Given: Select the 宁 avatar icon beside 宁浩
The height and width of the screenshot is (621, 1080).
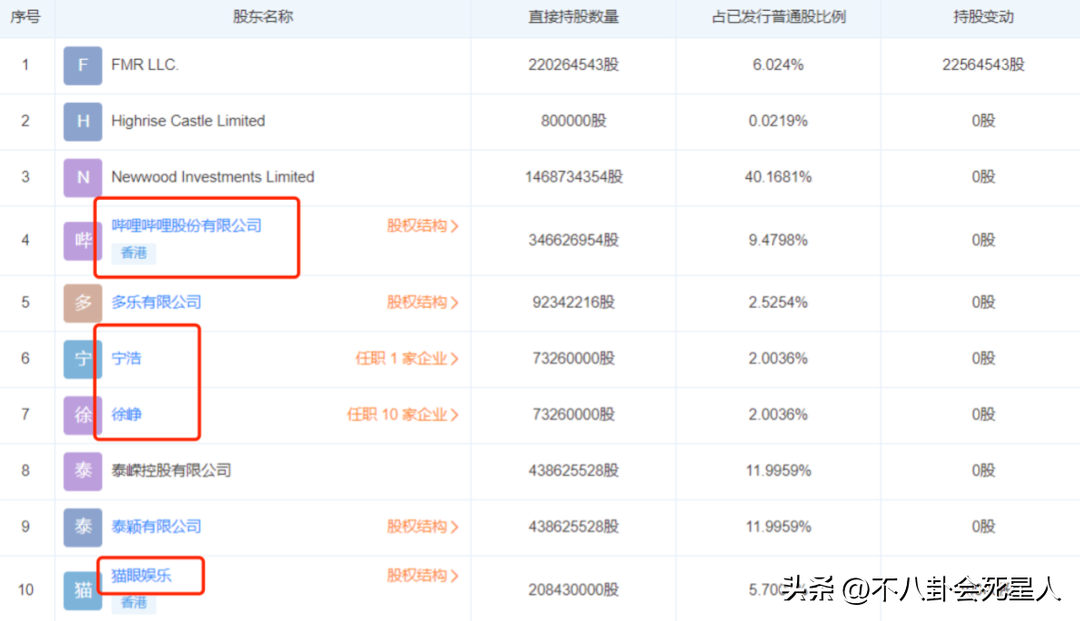Looking at the screenshot, I should pos(83,359).
